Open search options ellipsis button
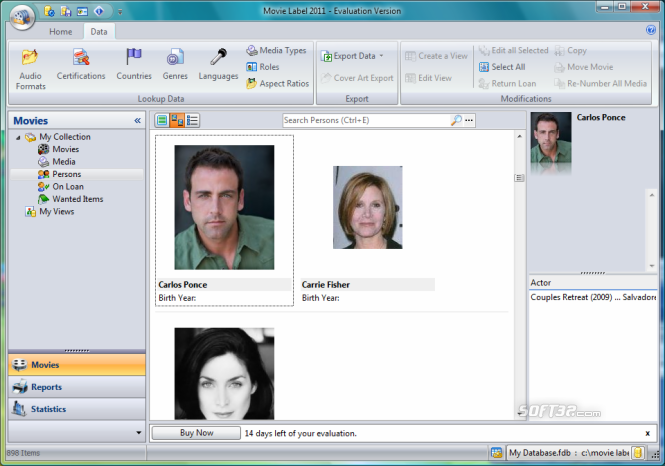 click(x=469, y=120)
